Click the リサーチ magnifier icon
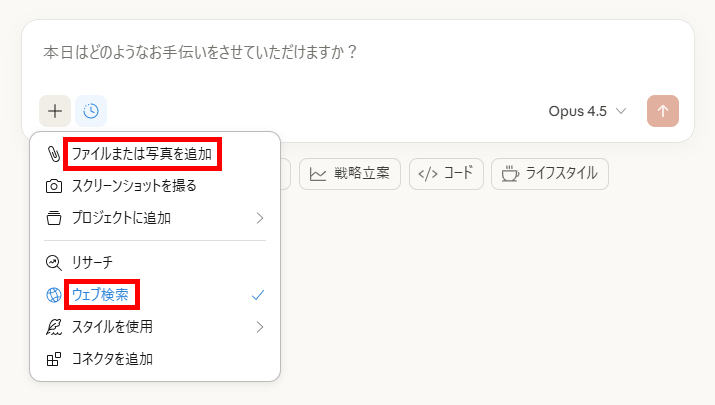This screenshot has height=405, width=715. click(54, 263)
